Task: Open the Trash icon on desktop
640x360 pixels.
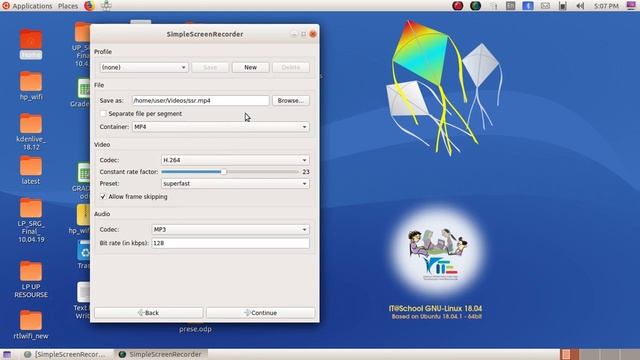Action: tap(84, 255)
